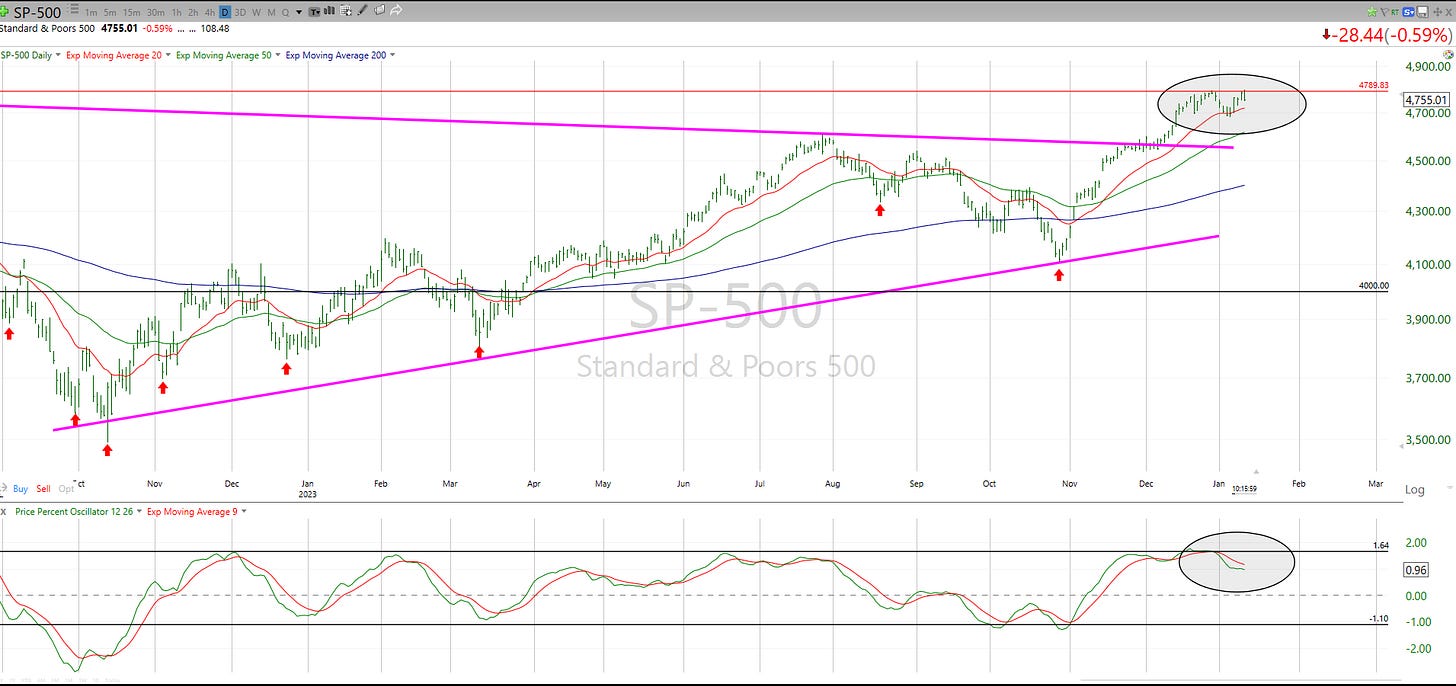The width and height of the screenshot is (1456, 686).
Task: Click the Jan 2023 date axis label
Action: 309,487
